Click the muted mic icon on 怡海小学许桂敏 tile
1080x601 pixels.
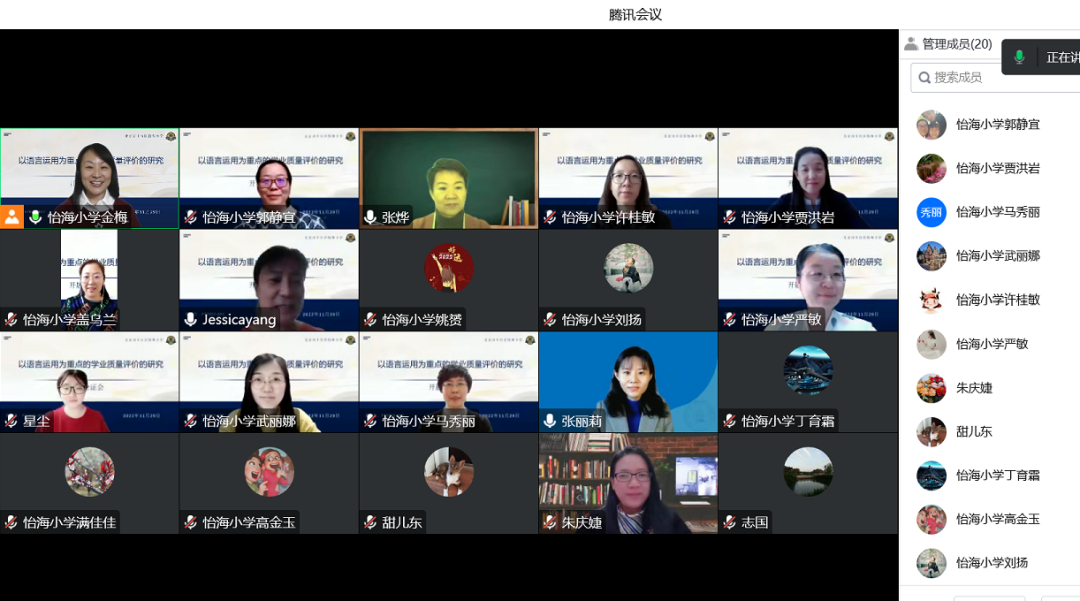point(550,218)
